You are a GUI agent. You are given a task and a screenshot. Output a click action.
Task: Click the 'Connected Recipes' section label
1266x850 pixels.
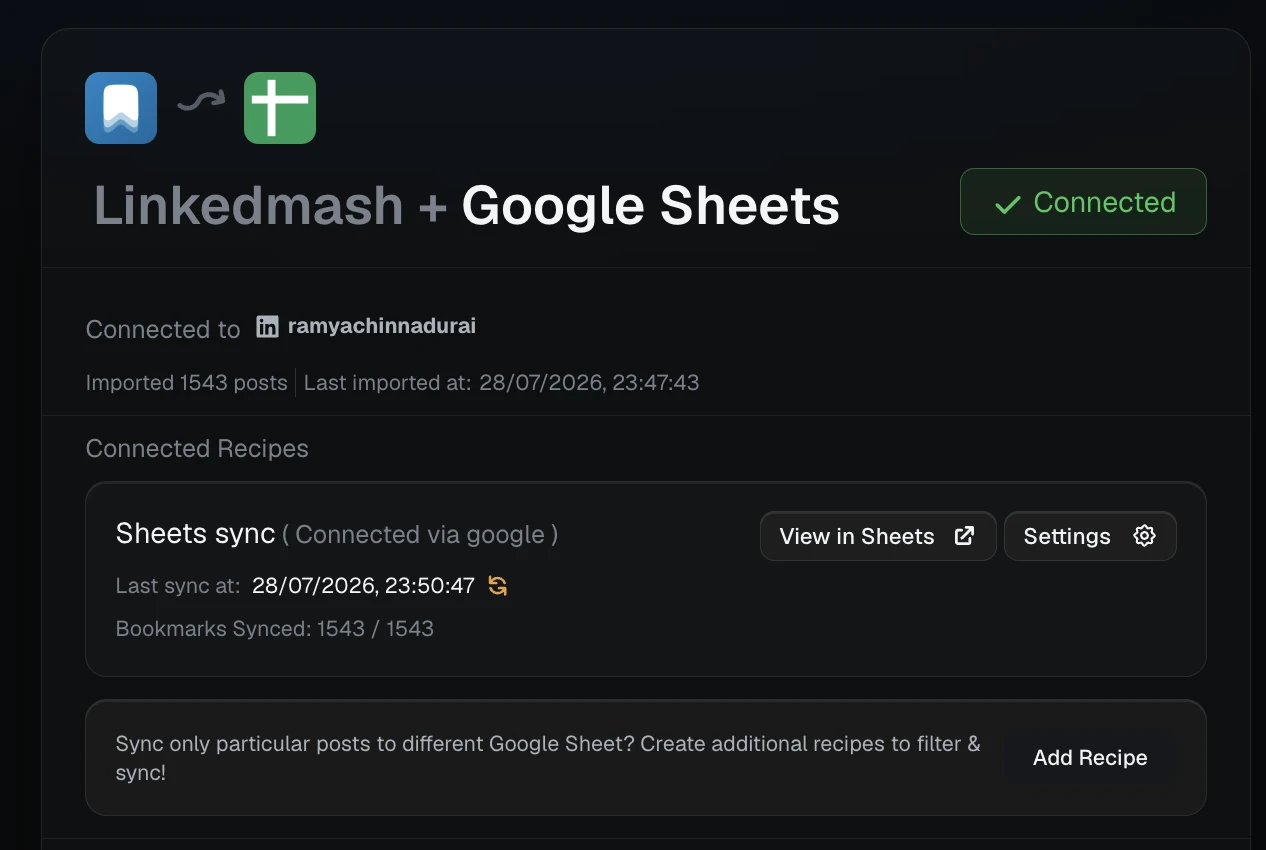point(197,449)
